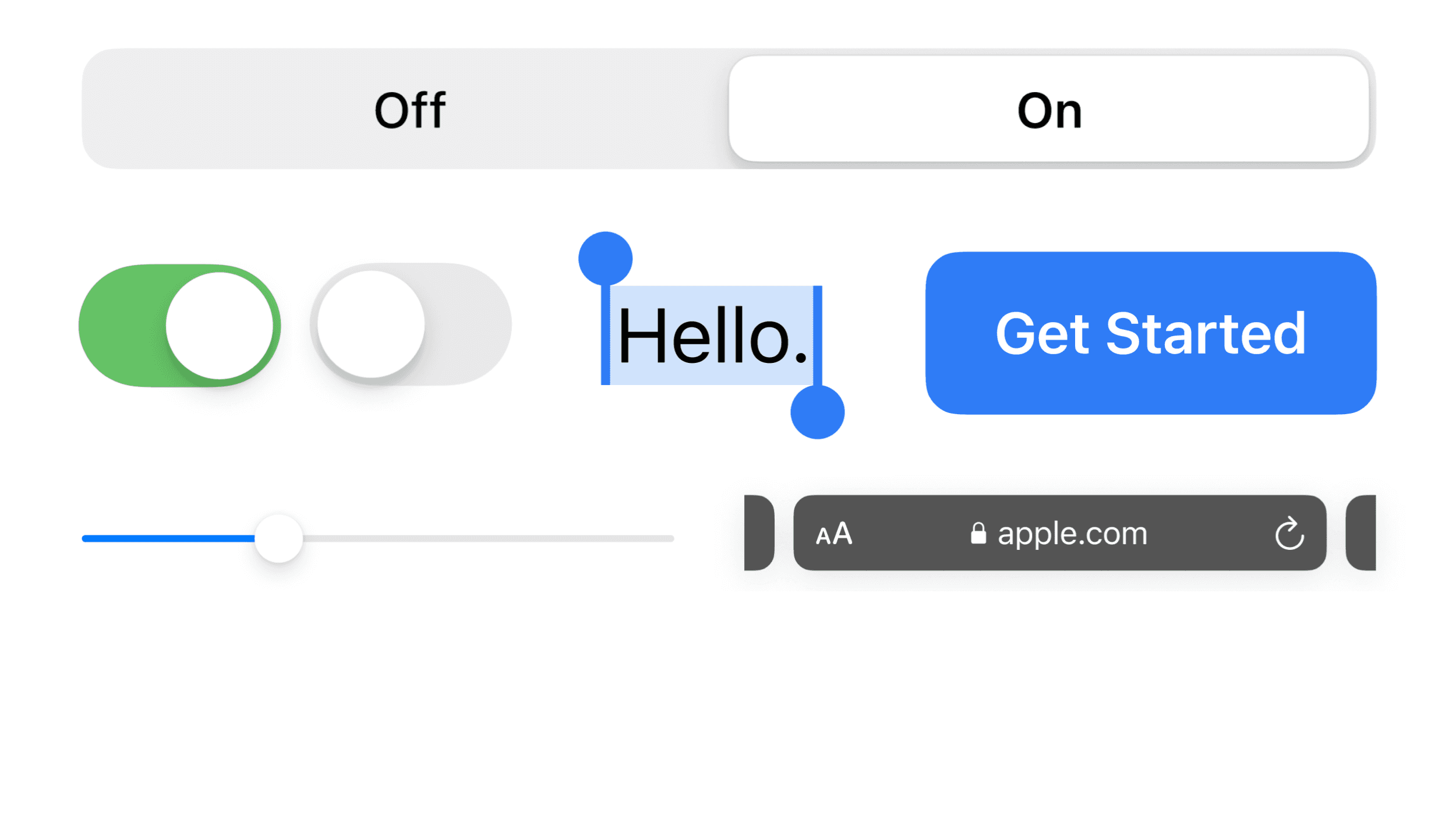Screen dimensions: 1456x819
Task: Click the white knob of the green switch
Action: (x=220, y=326)
